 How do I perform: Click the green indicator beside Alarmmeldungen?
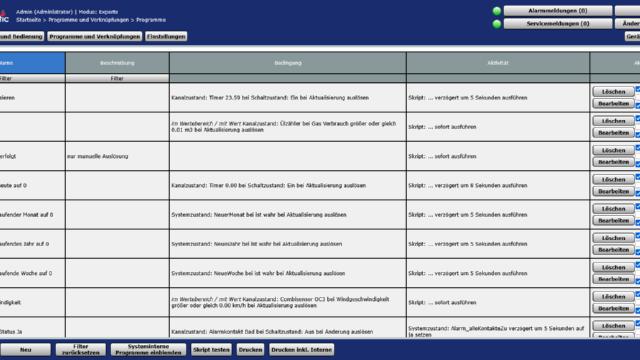pyautogui.click(x=497, y=11)
